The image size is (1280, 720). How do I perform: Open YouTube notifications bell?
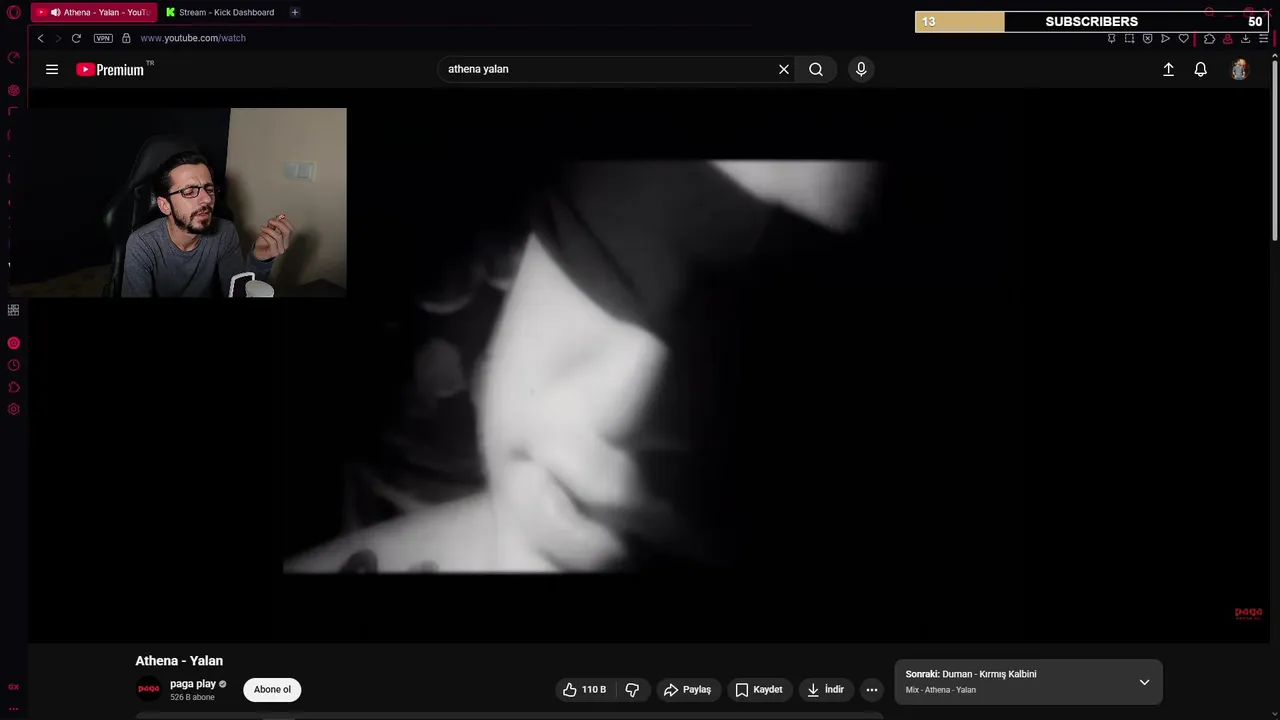[1201, 69]
